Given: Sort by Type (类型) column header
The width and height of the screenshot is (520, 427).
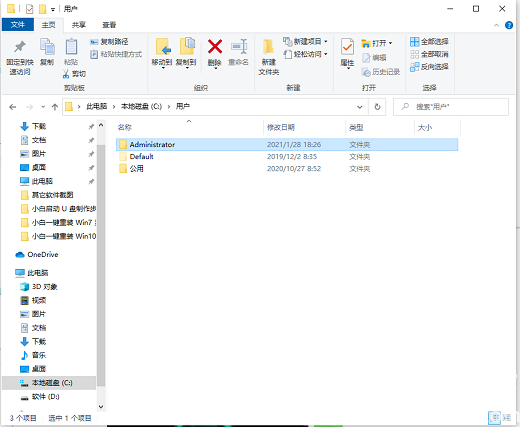Looking at the screenshot, I should (x=380, y=127).
